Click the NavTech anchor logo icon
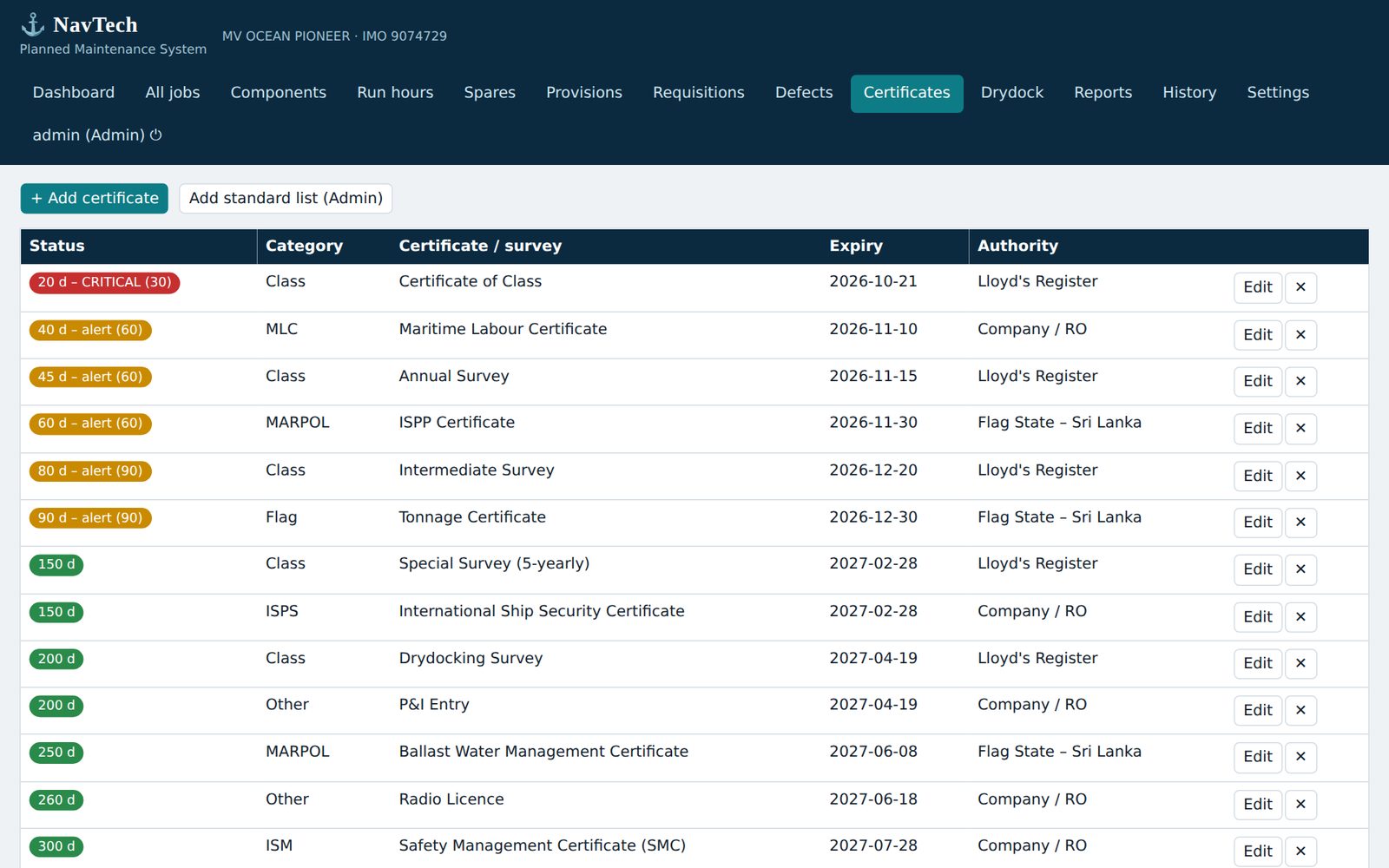Screen dimensions: 1389x868 click(x=32, y=24)
